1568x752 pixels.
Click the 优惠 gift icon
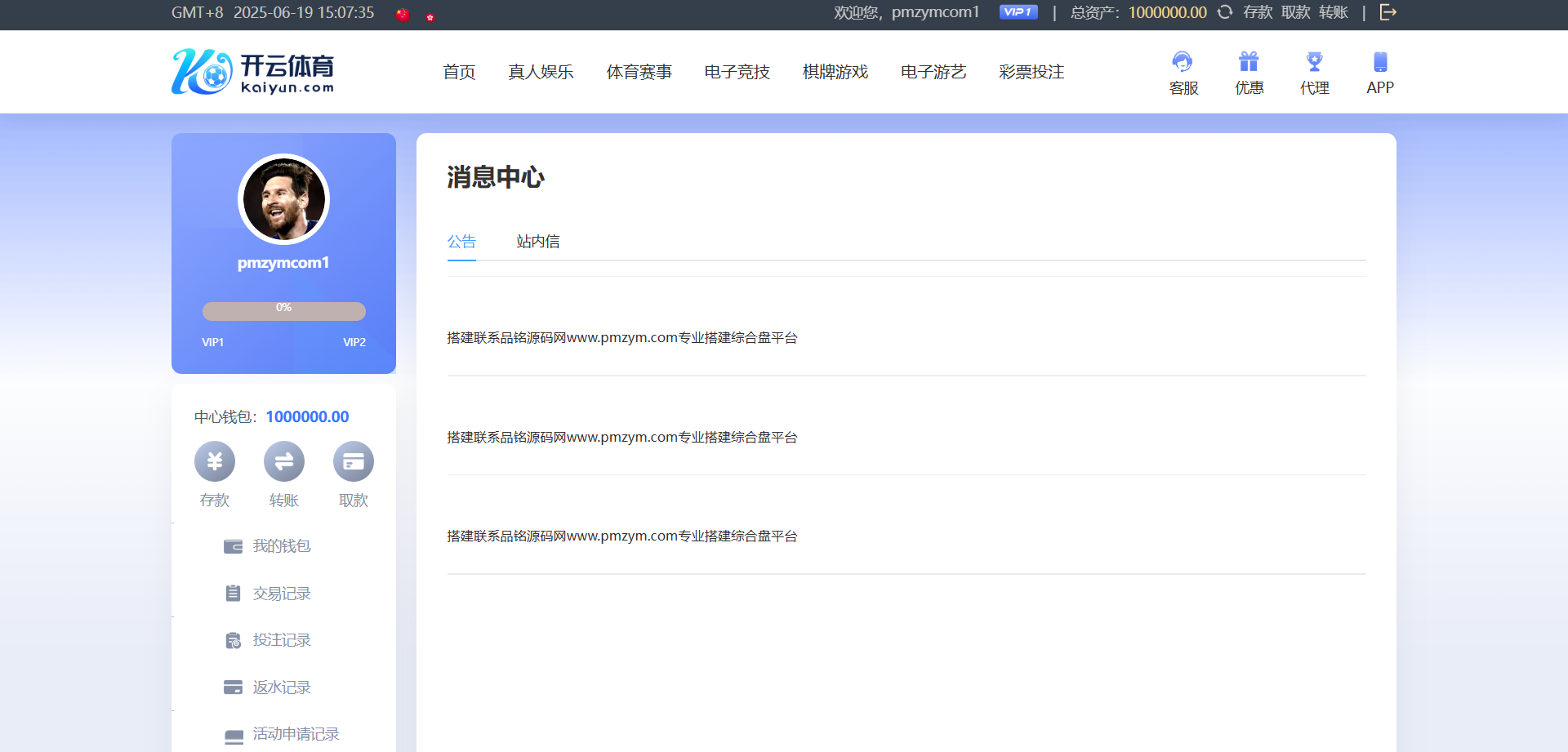point(1249,63)
